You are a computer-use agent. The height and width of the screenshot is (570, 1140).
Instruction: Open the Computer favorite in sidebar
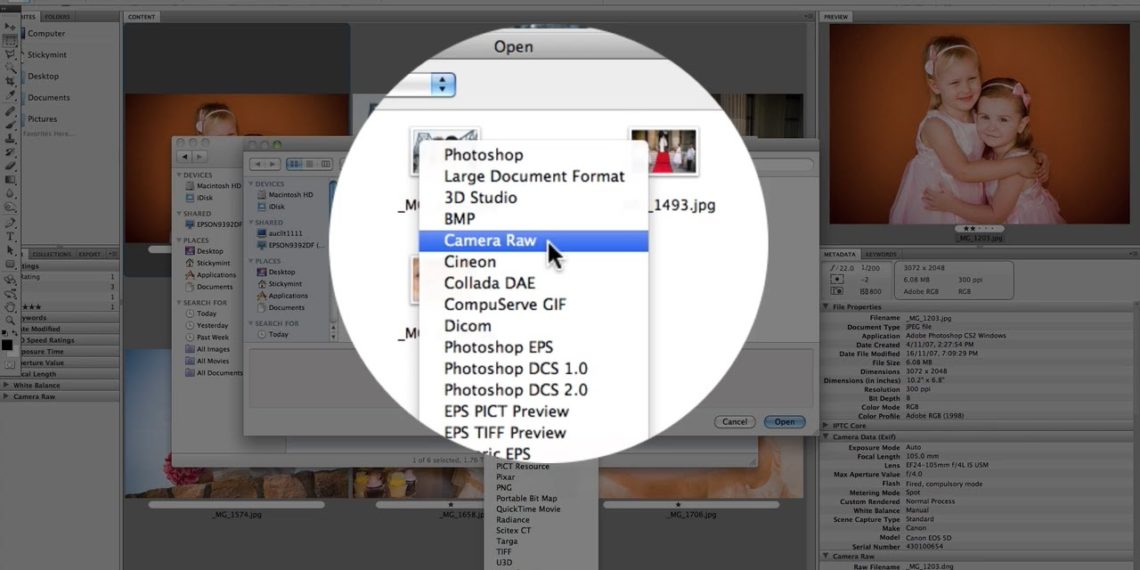46,34
